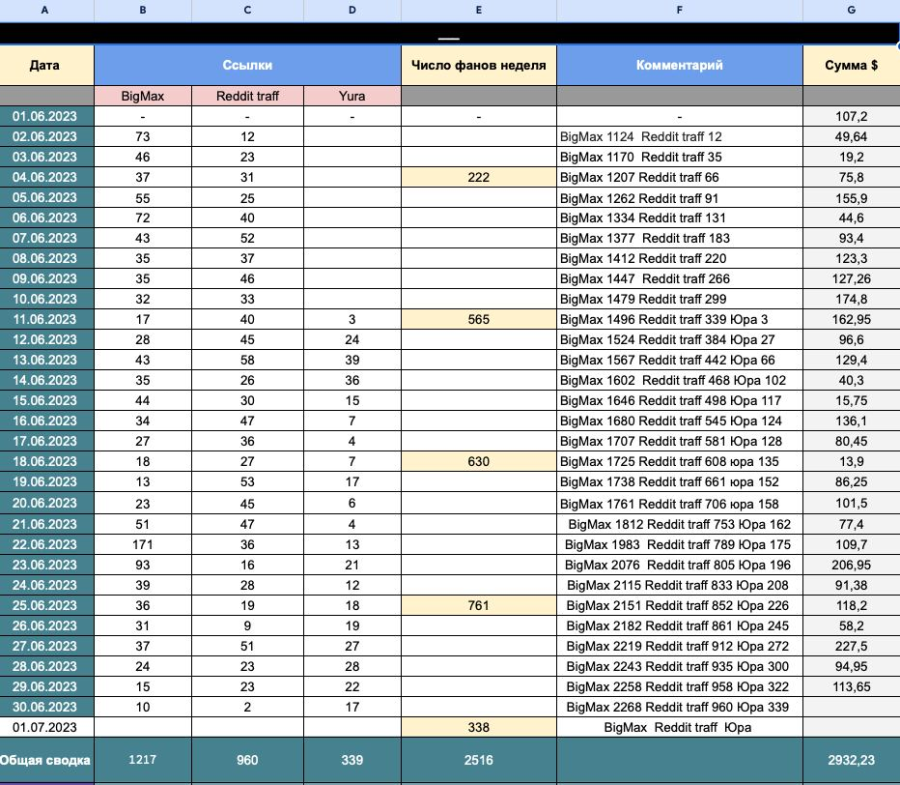Select the 'Комментарий' header cell

(679, 65)
